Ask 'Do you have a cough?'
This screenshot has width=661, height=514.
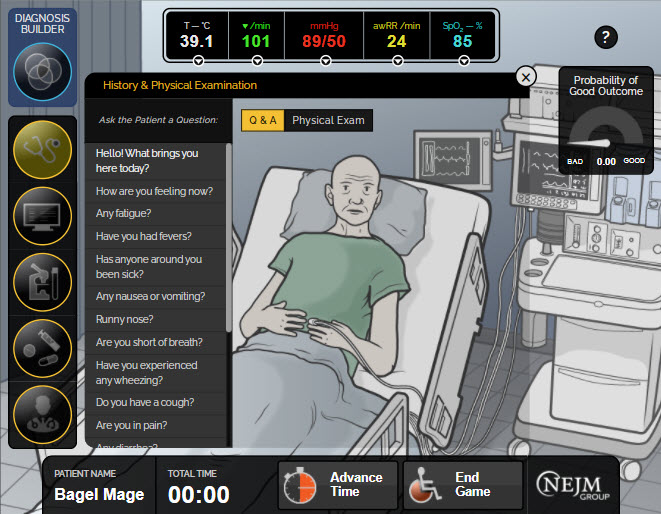pos(156,403)
